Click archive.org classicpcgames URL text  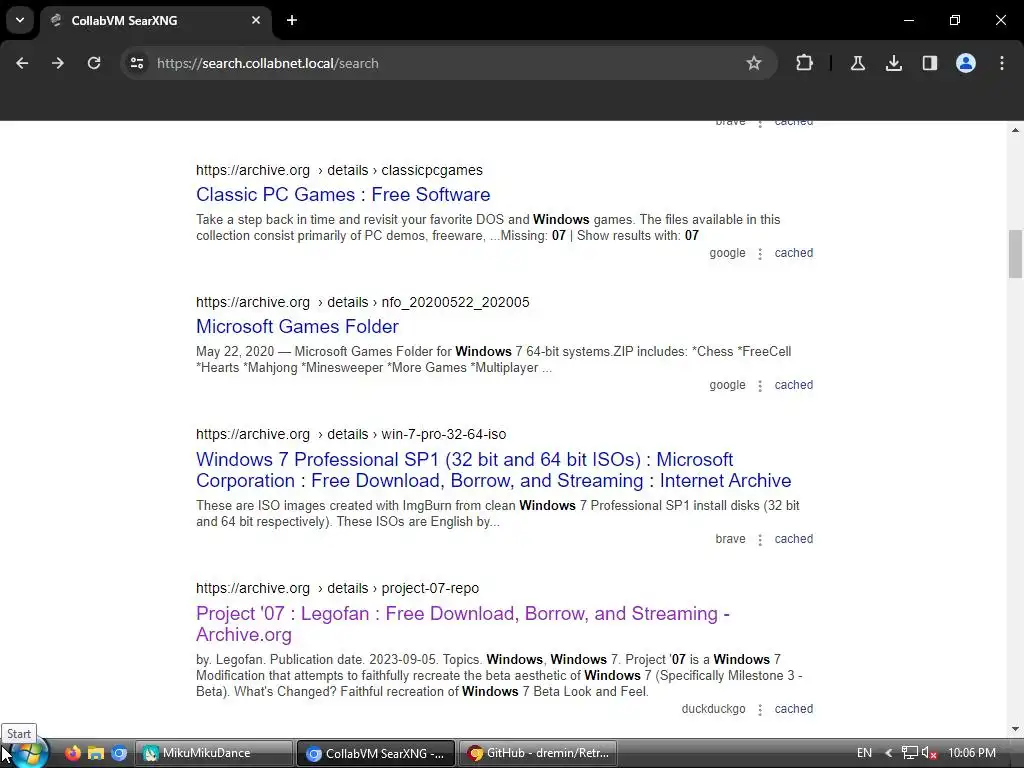coord(339,170)
